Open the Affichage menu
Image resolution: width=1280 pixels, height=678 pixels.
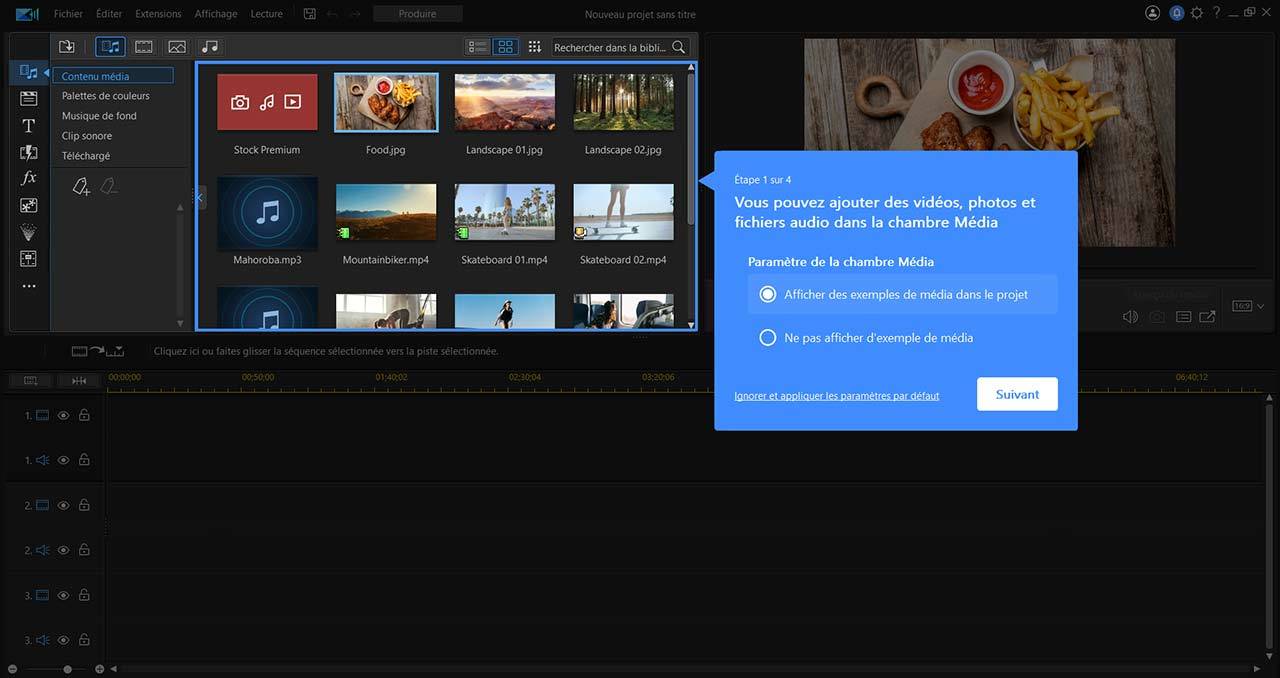(x=216, y=14)
